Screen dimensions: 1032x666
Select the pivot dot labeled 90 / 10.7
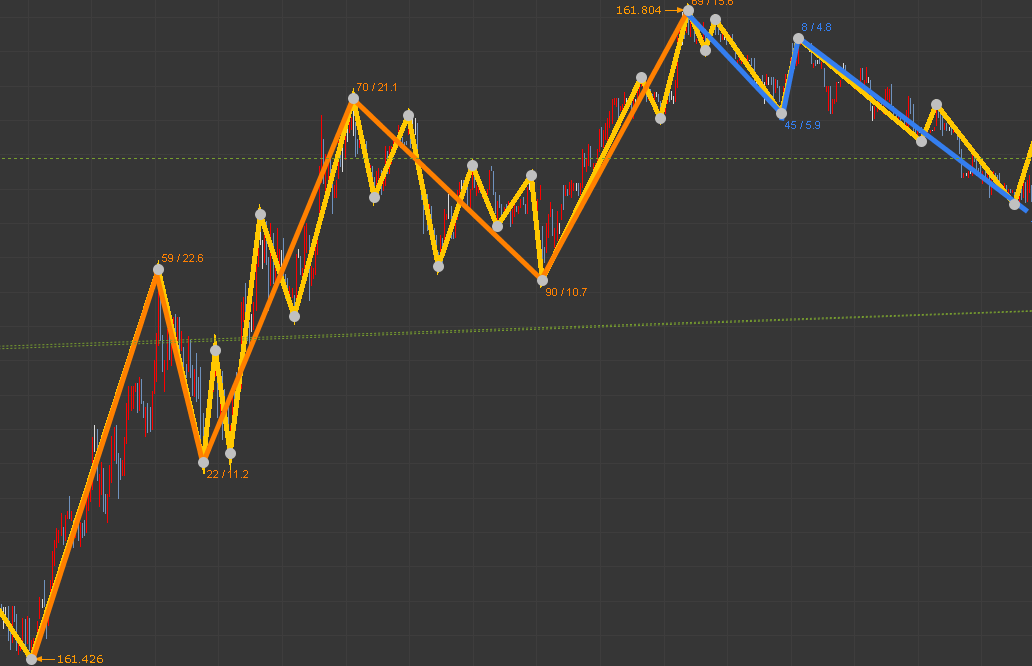tap(542, 280)
